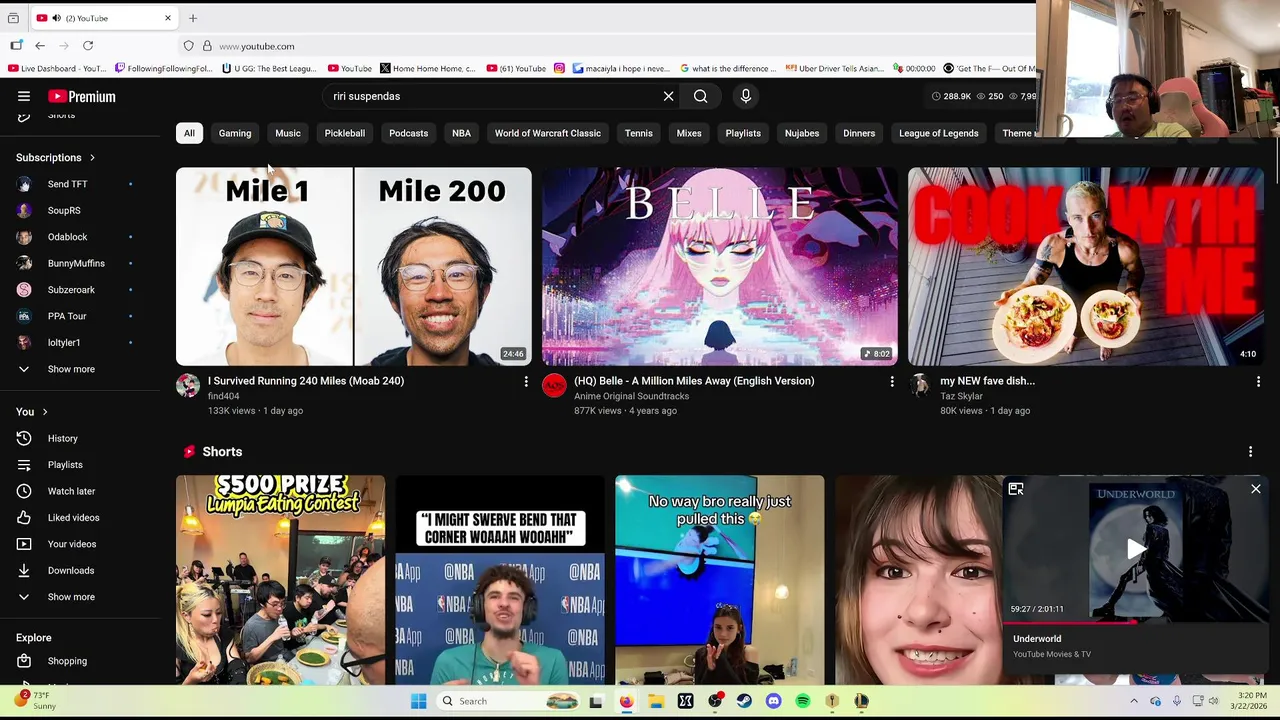The image size is (1280, 720).
Task: Select the Pickleball filter chip
Action: (345, 133)
